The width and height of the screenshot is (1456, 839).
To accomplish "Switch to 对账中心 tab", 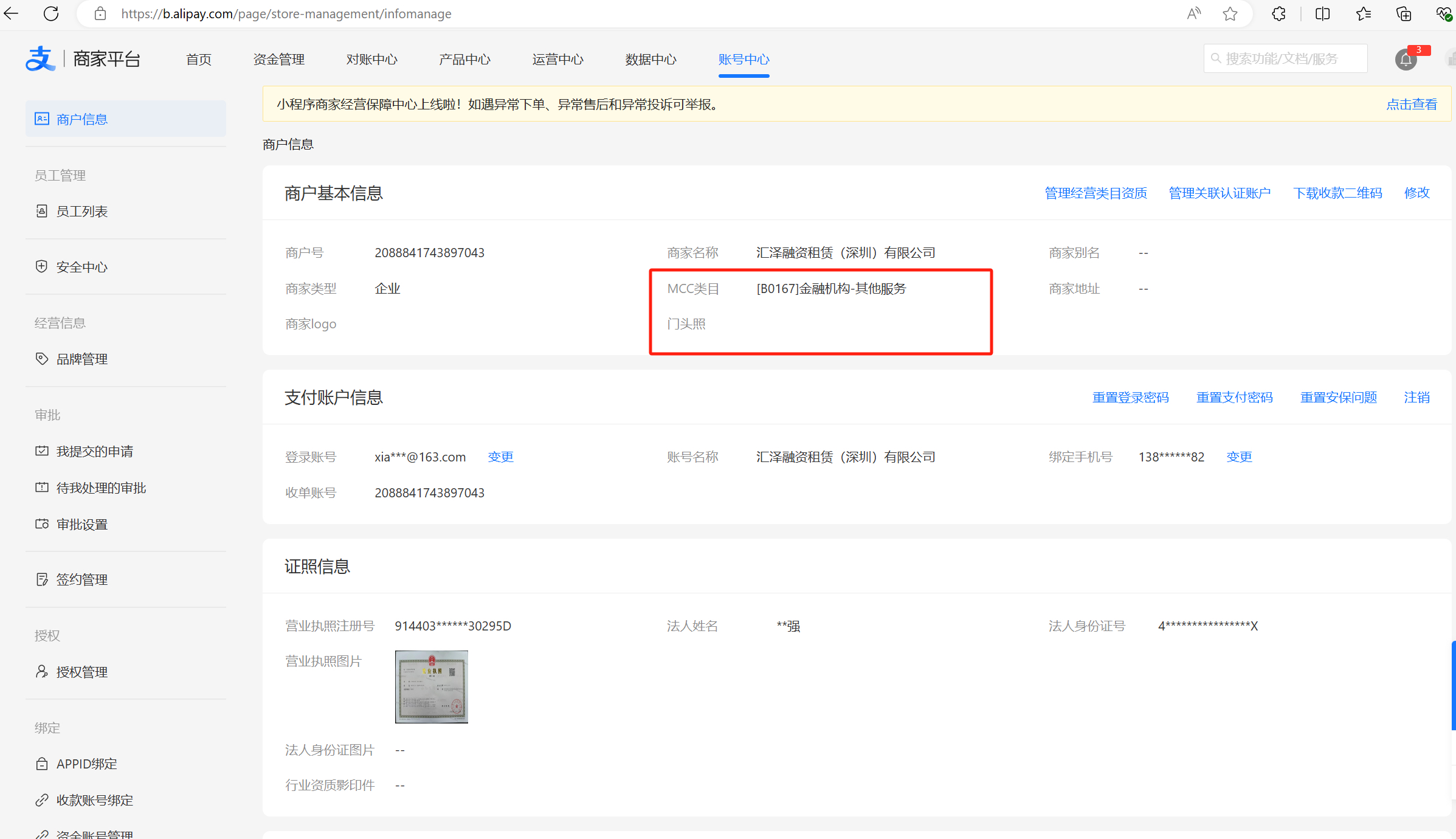I will [372, 60].
